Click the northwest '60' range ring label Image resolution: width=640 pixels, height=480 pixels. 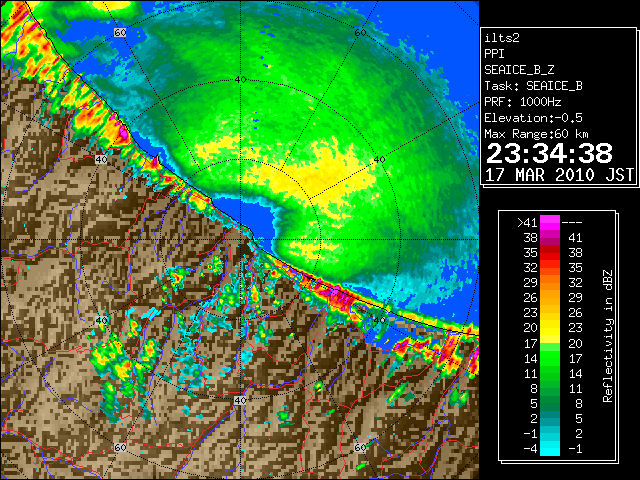120,32
